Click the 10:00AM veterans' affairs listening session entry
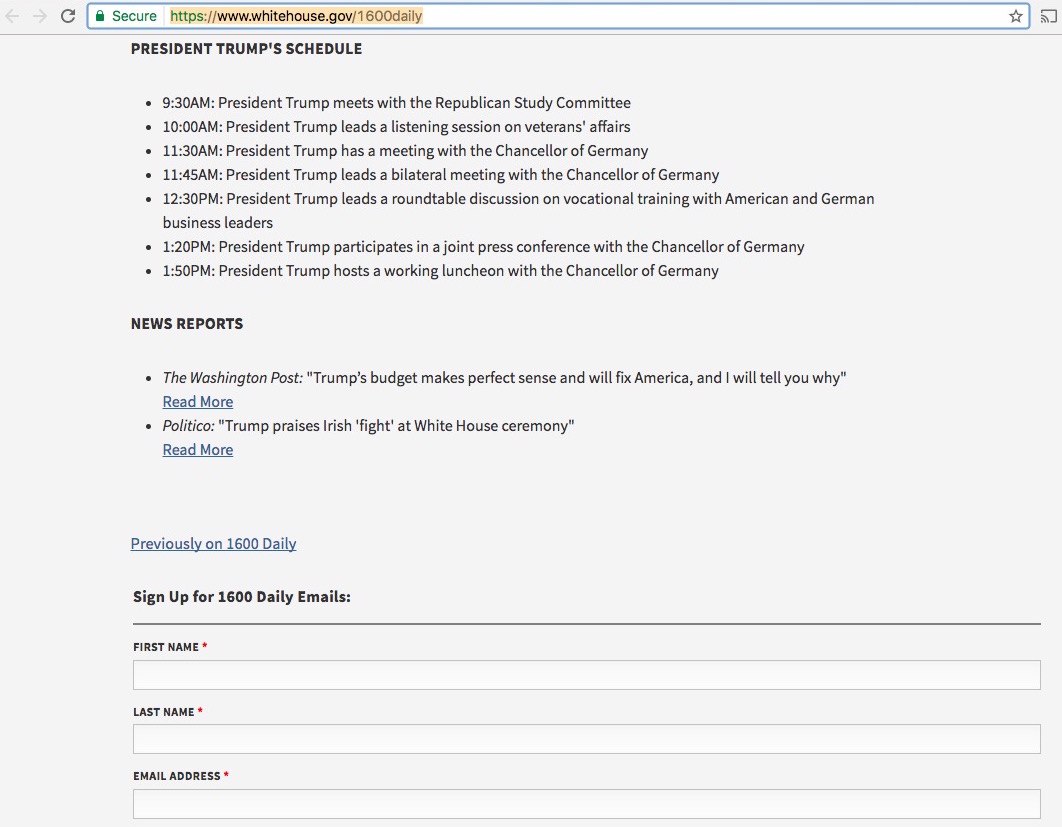 (x=396, y=127)
